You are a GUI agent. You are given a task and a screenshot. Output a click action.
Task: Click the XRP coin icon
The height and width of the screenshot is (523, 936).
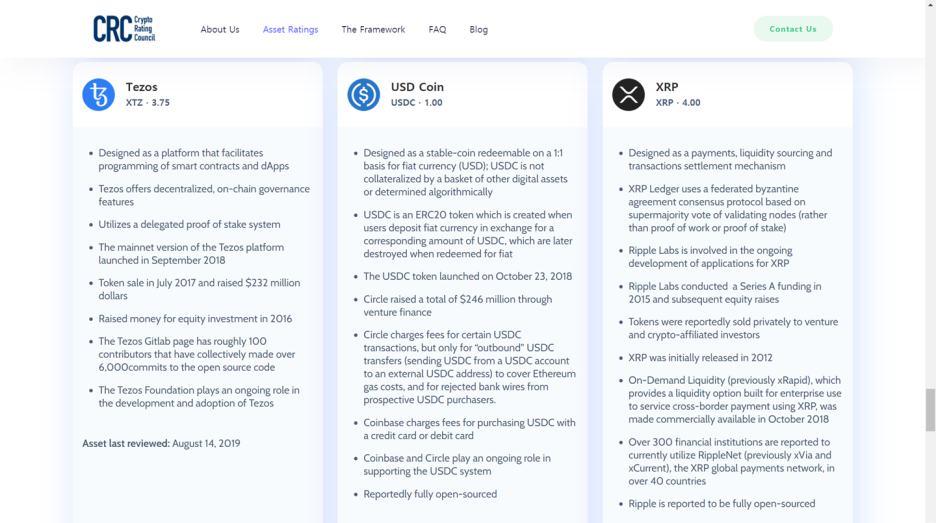(629, 94)
